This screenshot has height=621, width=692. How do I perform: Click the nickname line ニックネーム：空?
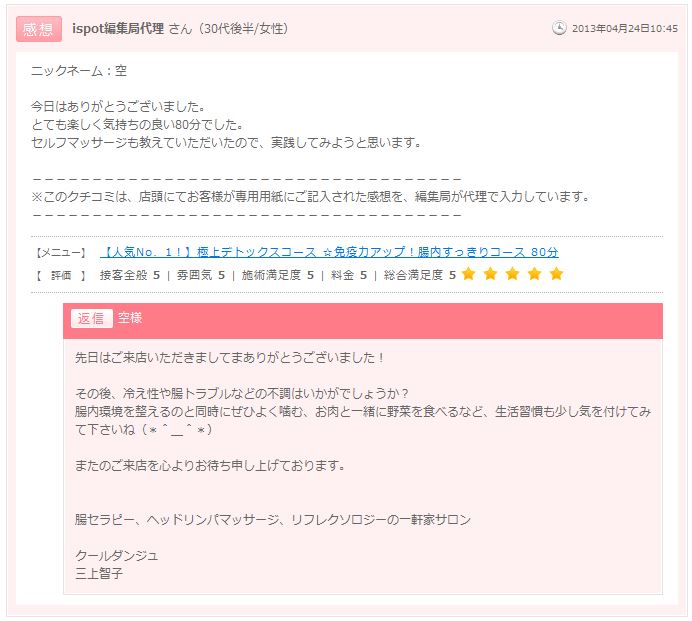tap(79, 71)
